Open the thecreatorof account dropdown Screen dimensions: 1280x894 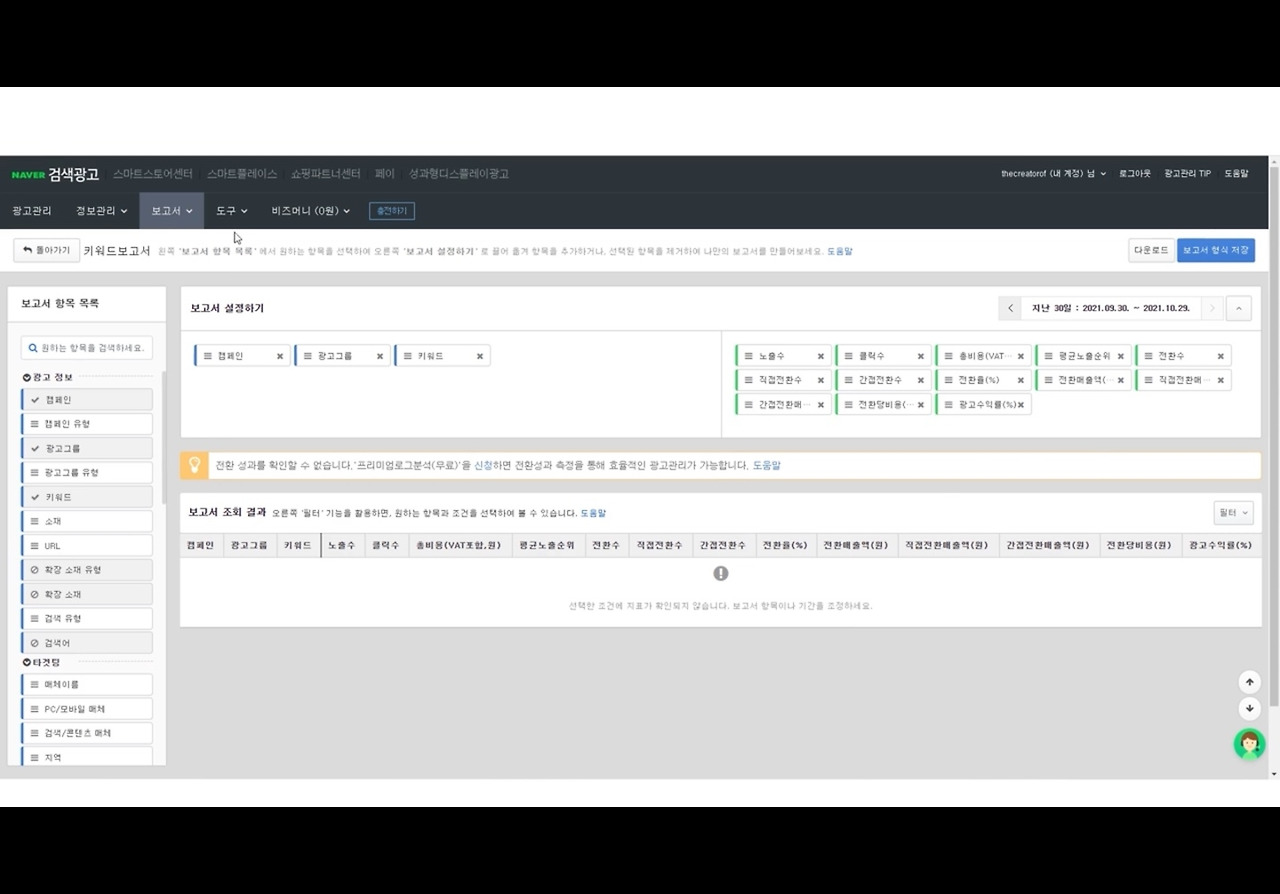point(1054,174)
